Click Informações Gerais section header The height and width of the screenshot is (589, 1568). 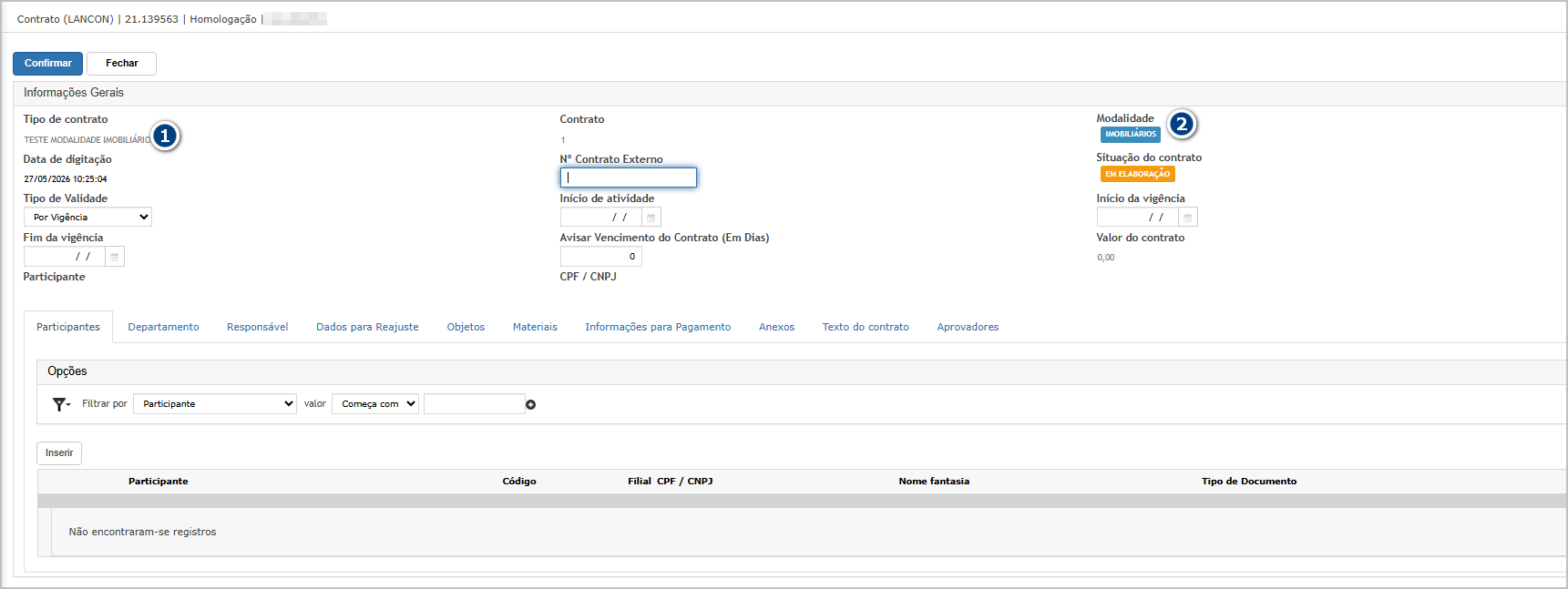coord(74,93)
